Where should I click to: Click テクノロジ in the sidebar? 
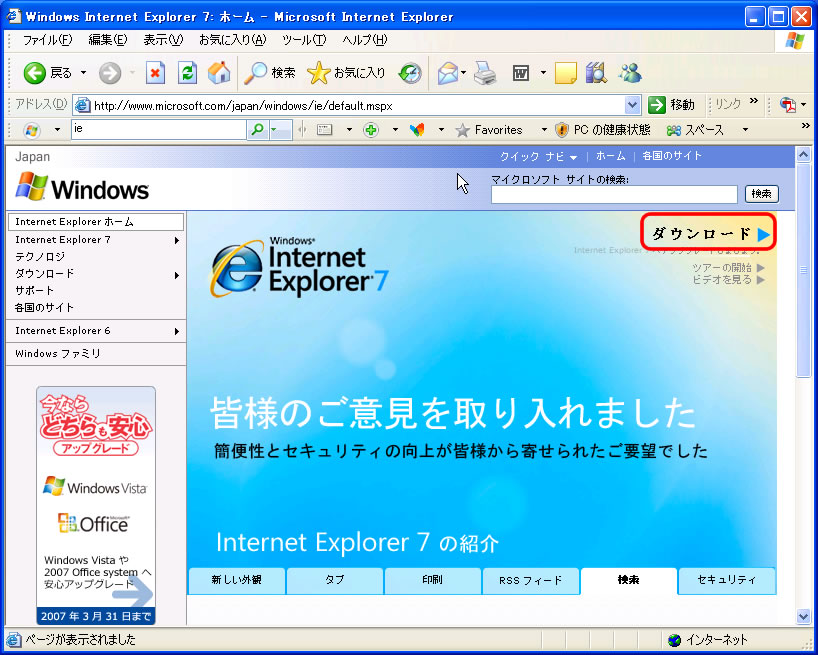point(40,257)
